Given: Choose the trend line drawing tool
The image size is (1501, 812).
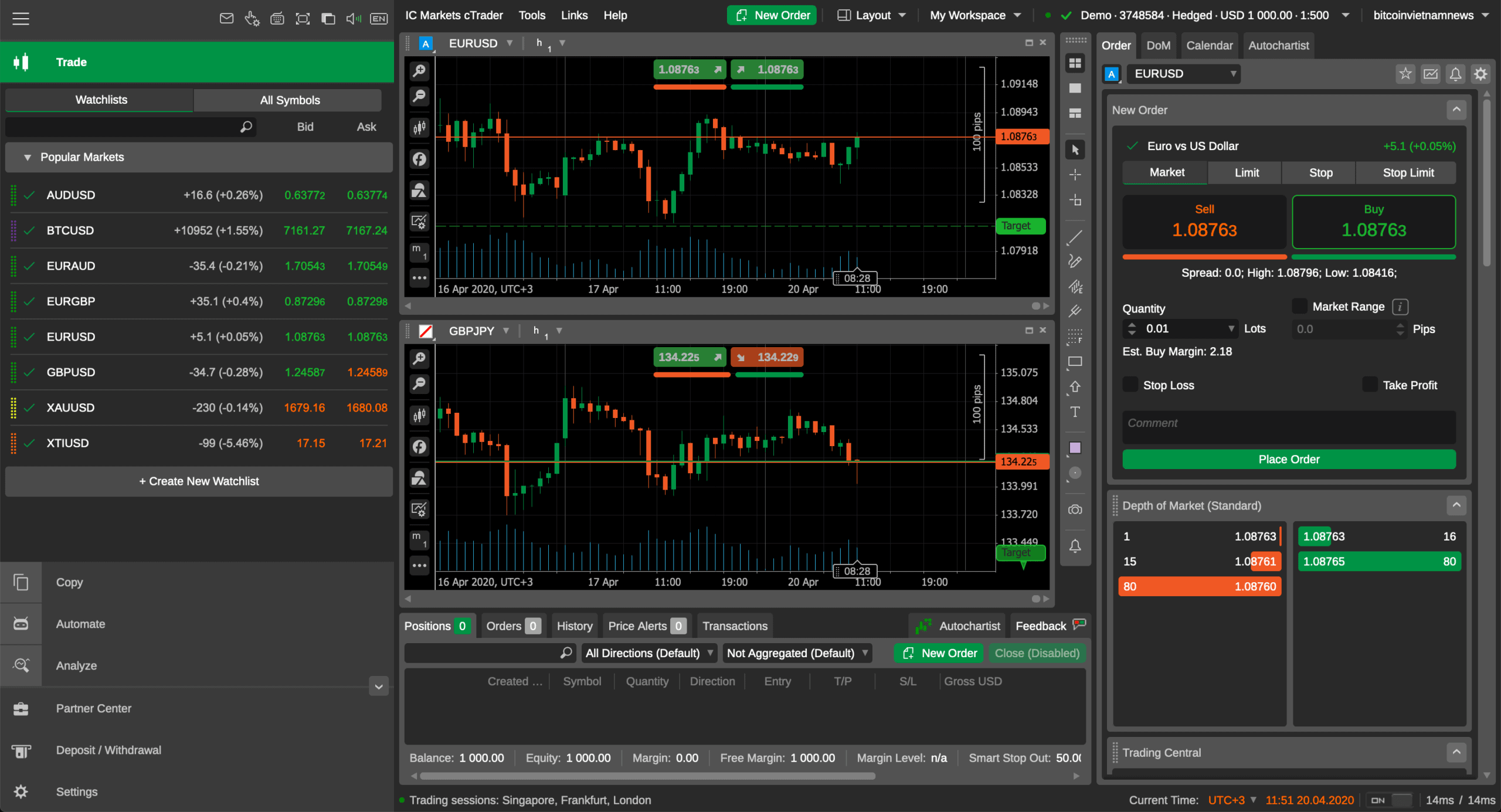Looking at the screenshot, I should (x=1075, y=237).
